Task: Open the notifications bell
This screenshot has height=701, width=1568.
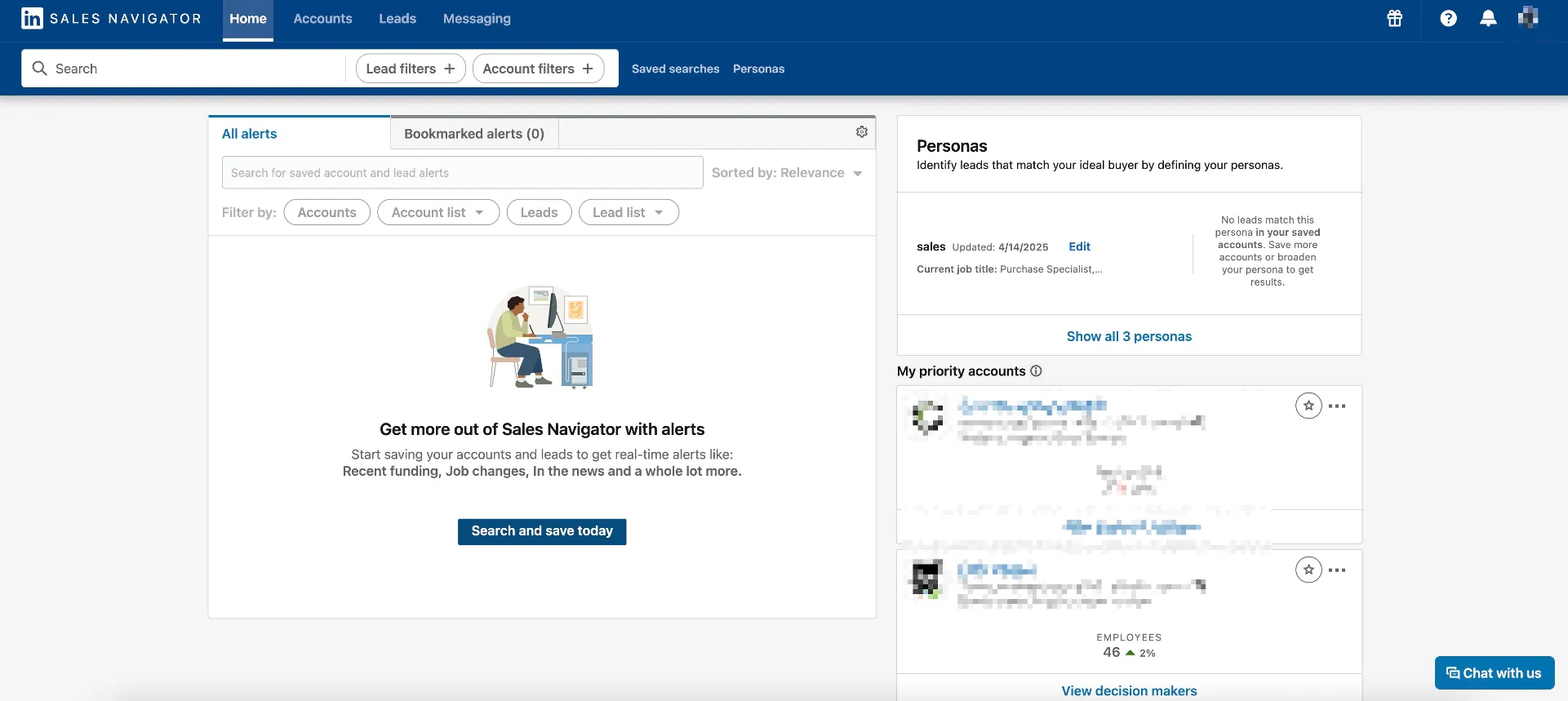Action: (x=1488, y=19)
